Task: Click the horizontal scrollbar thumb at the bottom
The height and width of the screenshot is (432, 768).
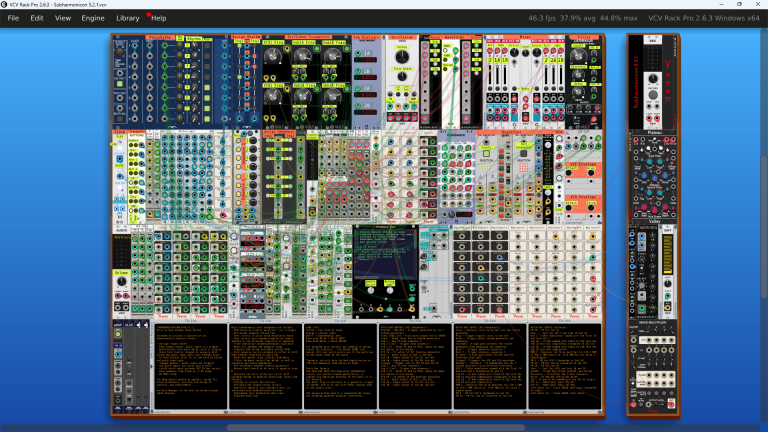Action: coord(376,428)
